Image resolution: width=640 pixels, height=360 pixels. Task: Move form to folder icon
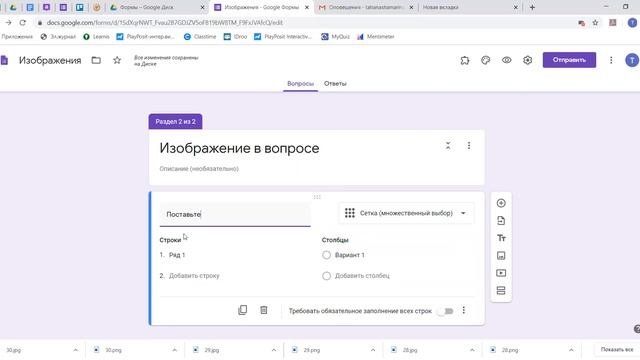point(96,60)
